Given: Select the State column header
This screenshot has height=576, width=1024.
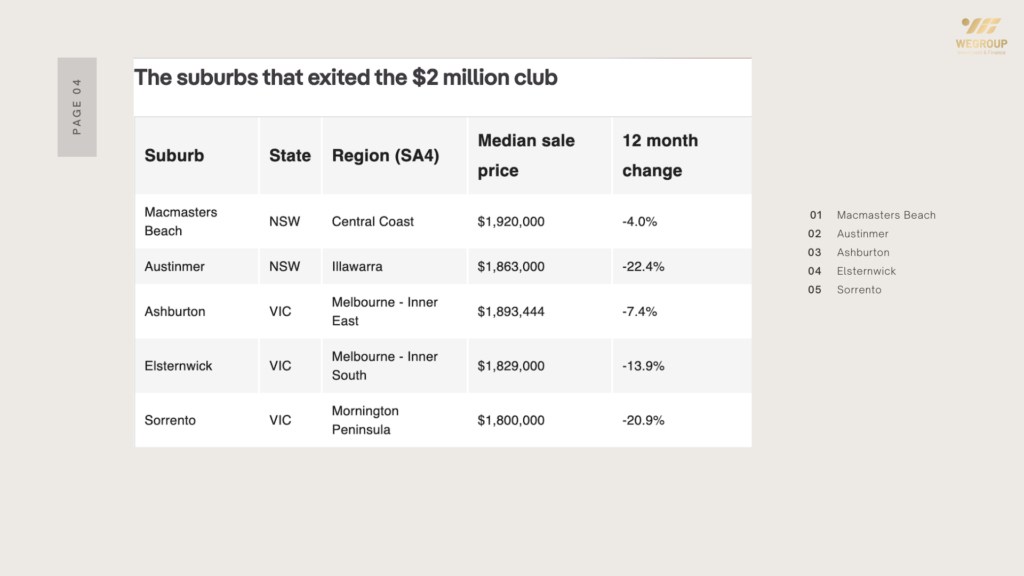Looking at the screenshot, I should point(290,155).
